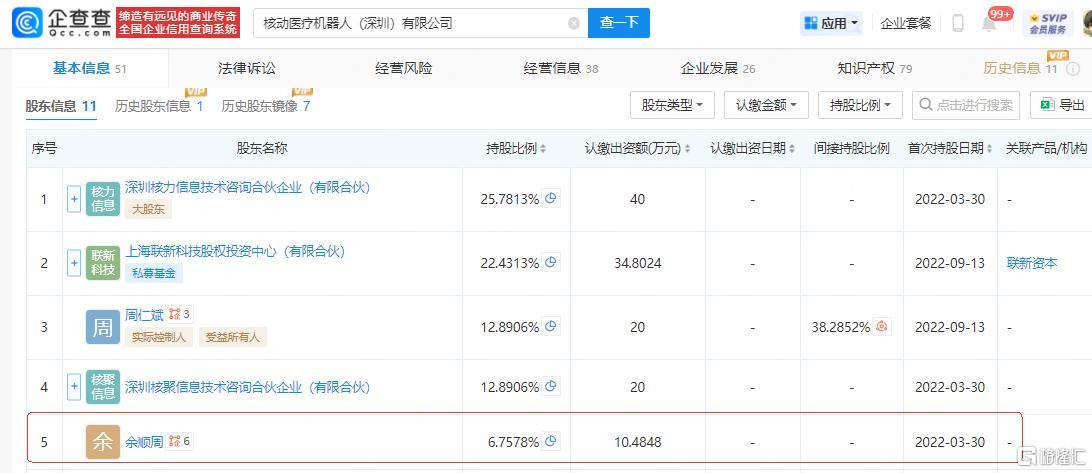Image resolution: width=1092 pixels, height=473 pixels.
Task: Open 深圳核力信息技术咨询合伙企业 link
Action: point(247,187)
